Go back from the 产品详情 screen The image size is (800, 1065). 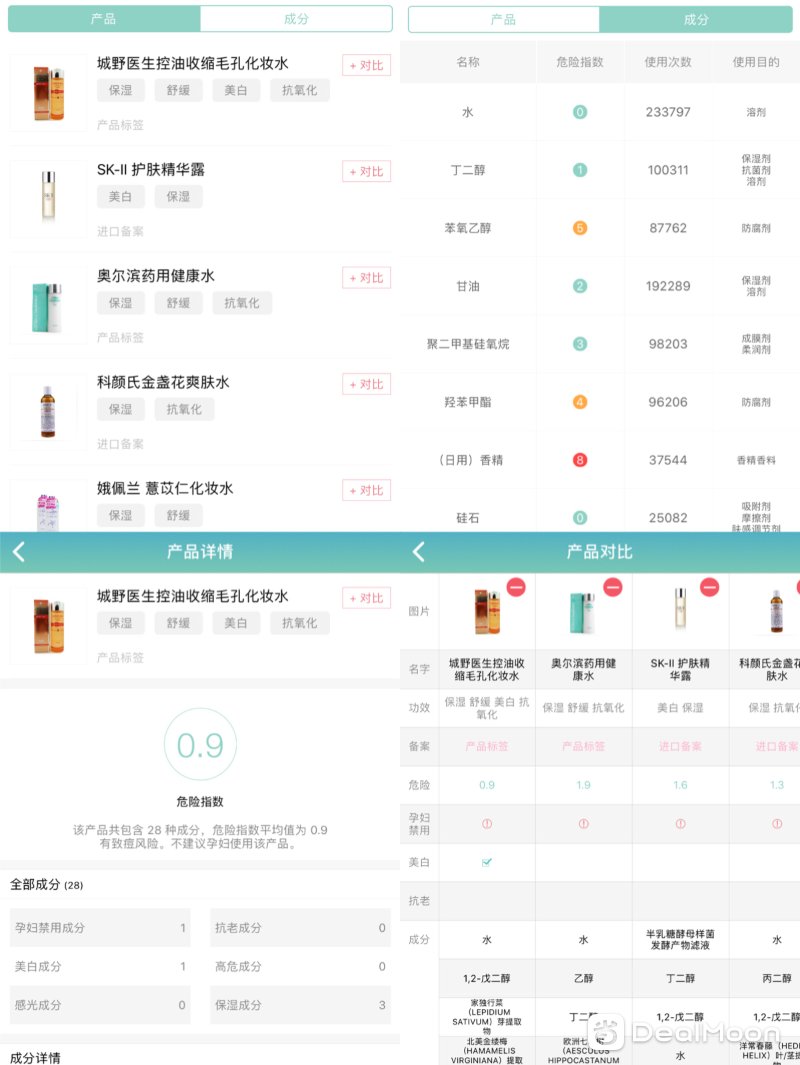coord(18,552)
